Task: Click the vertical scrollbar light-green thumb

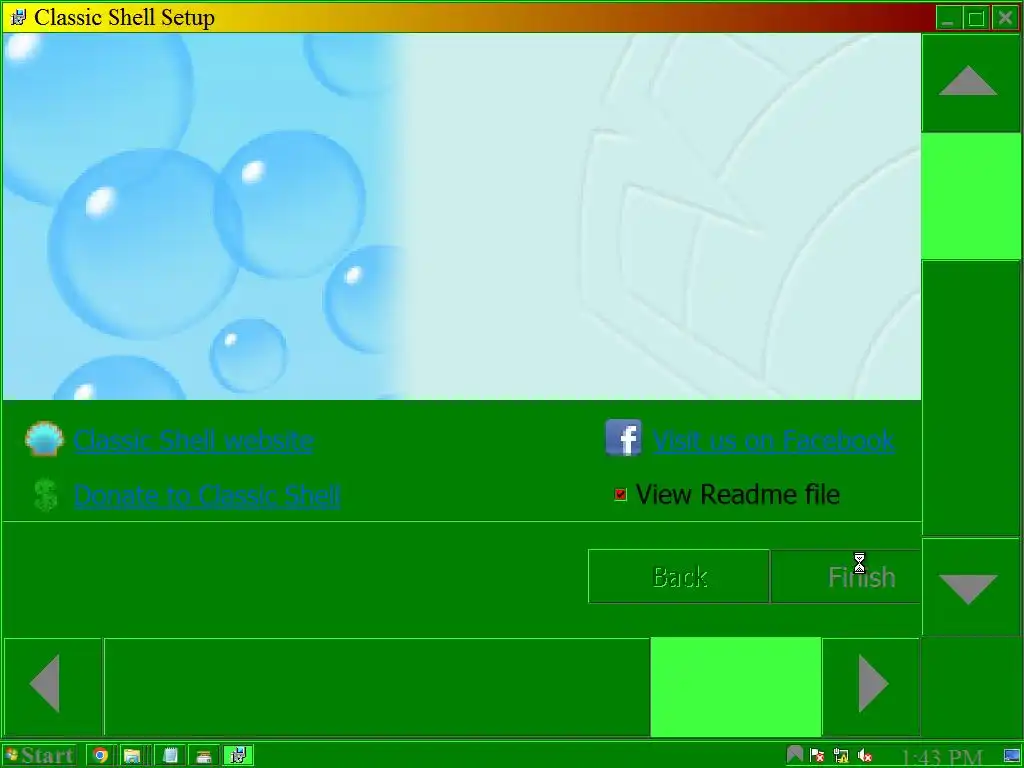Action: [970, 196]
